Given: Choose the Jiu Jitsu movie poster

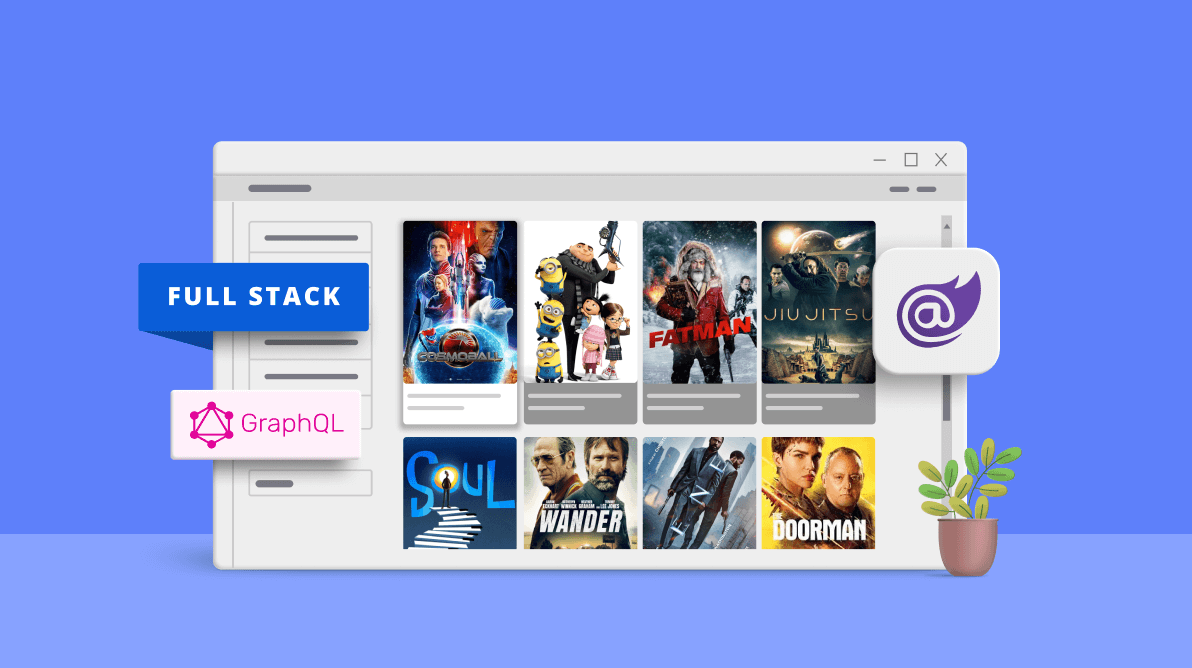Looking at the screenshot, I should tap(819, 302).
